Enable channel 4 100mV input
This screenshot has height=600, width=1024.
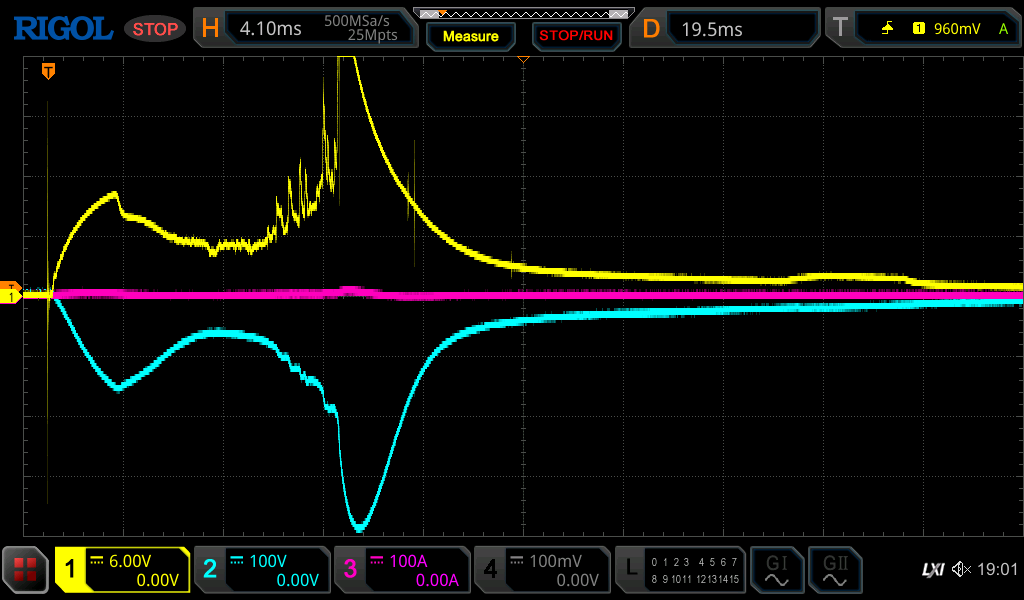542,570
